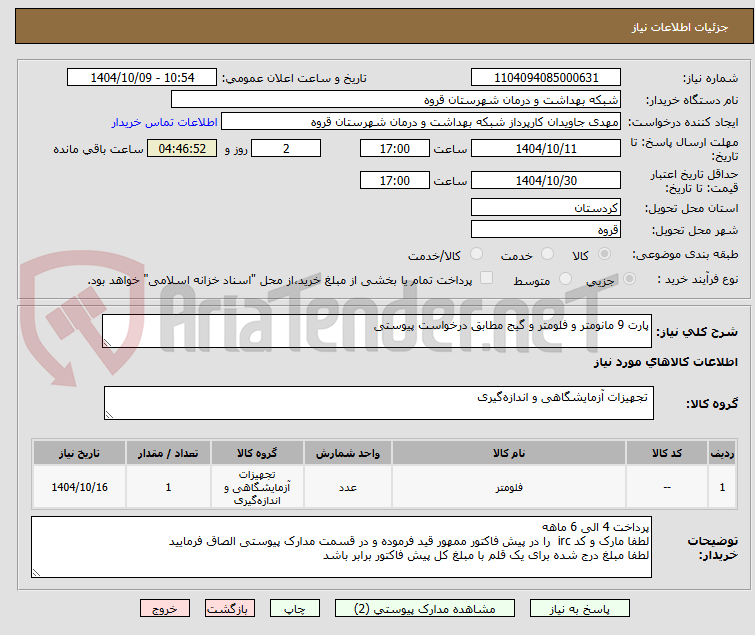The image size is (755, 635).
Task: Click the واحد شمارش column header
Action: (x=348, y=453)
